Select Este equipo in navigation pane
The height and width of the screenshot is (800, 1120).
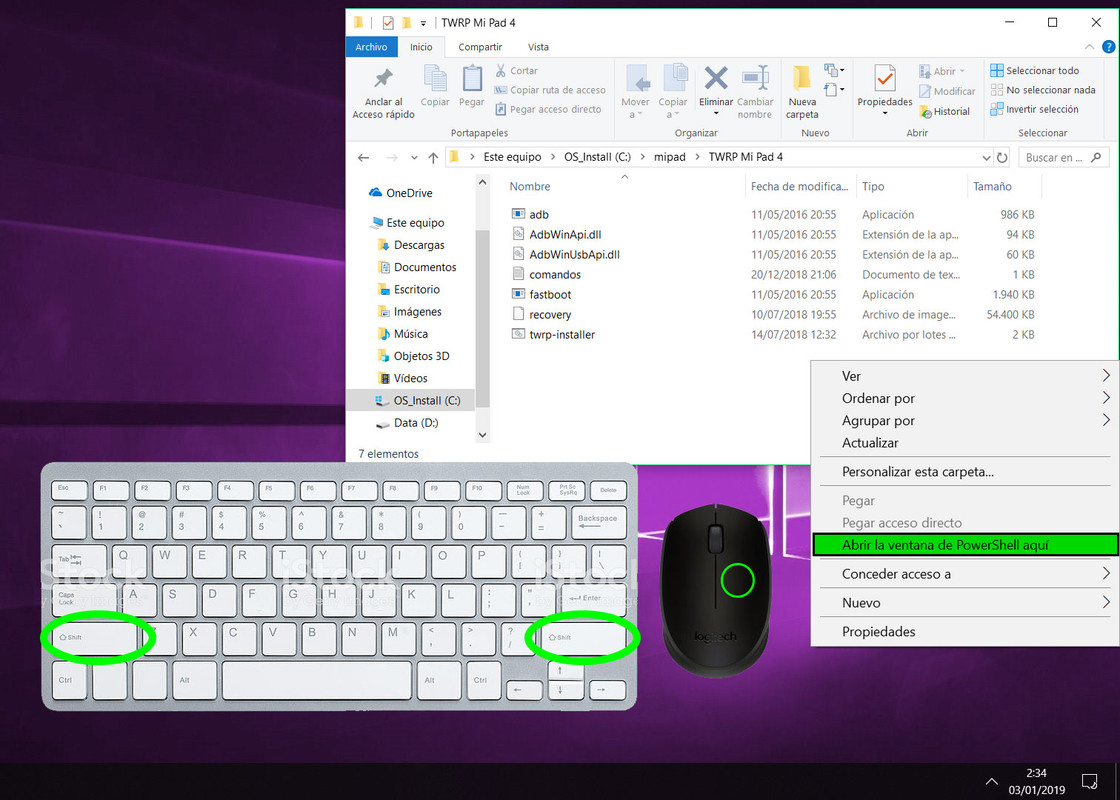click(407, 223)
